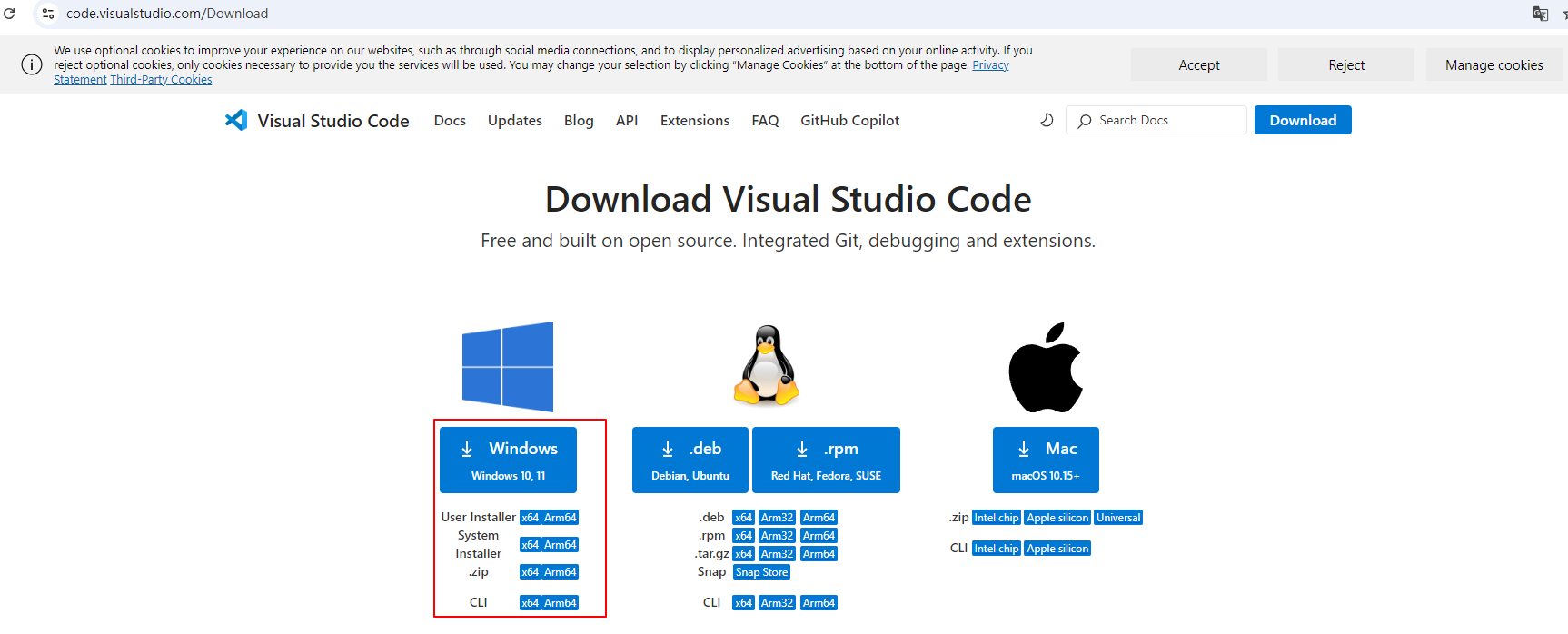Focus the Search Docs input field

coord(1156,120)
